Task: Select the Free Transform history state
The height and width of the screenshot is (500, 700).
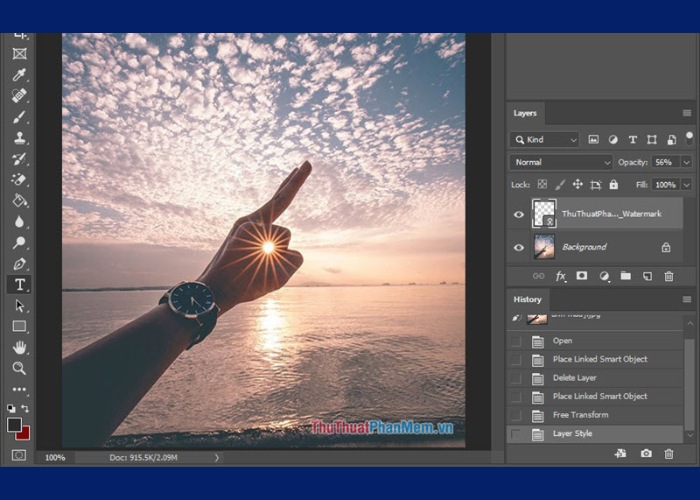Action: point(580,415)
